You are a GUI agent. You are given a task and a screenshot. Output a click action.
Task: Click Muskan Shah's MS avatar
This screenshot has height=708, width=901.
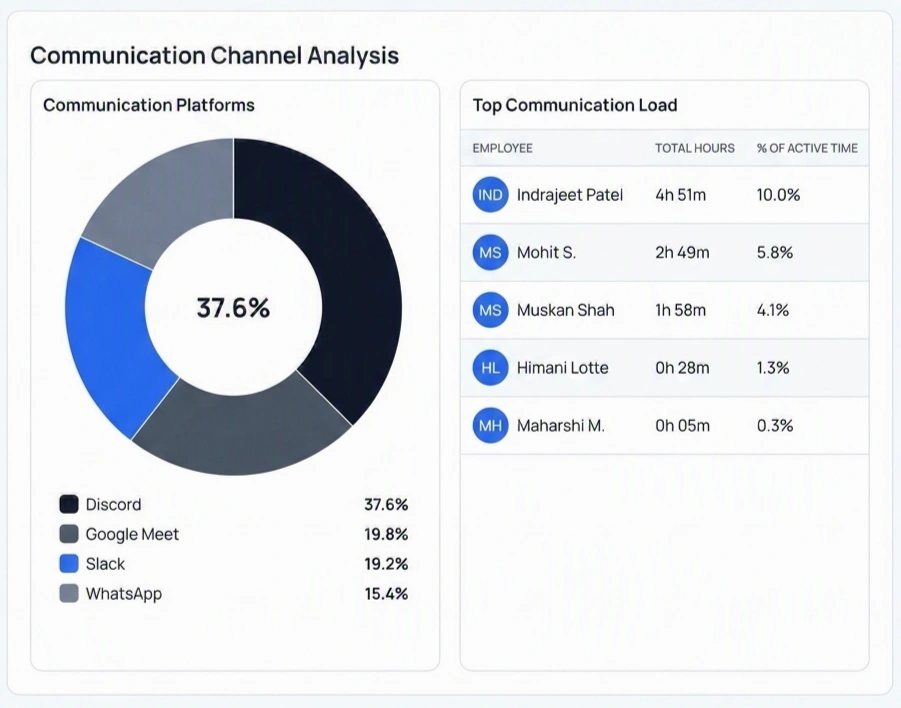pos(490,310)
